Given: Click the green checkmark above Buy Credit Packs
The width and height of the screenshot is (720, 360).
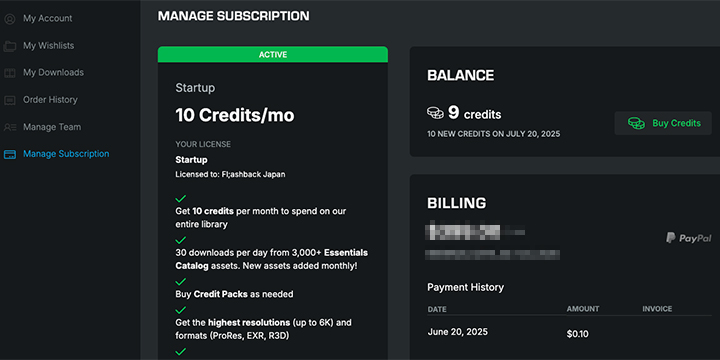Looking at the screenshot, I should [181, 281].
